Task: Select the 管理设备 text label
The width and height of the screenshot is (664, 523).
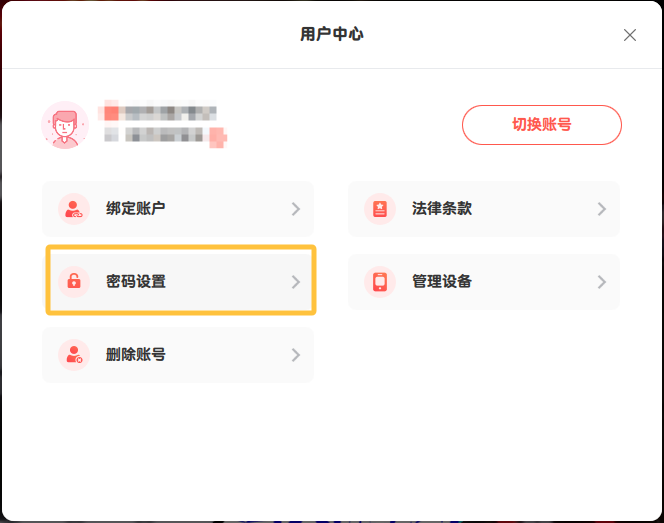Action: [x=442, y=282]
